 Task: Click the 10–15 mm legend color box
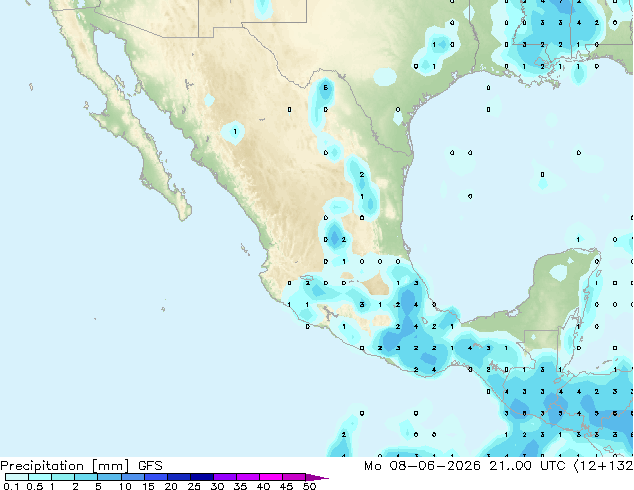(x=133, y=477)
